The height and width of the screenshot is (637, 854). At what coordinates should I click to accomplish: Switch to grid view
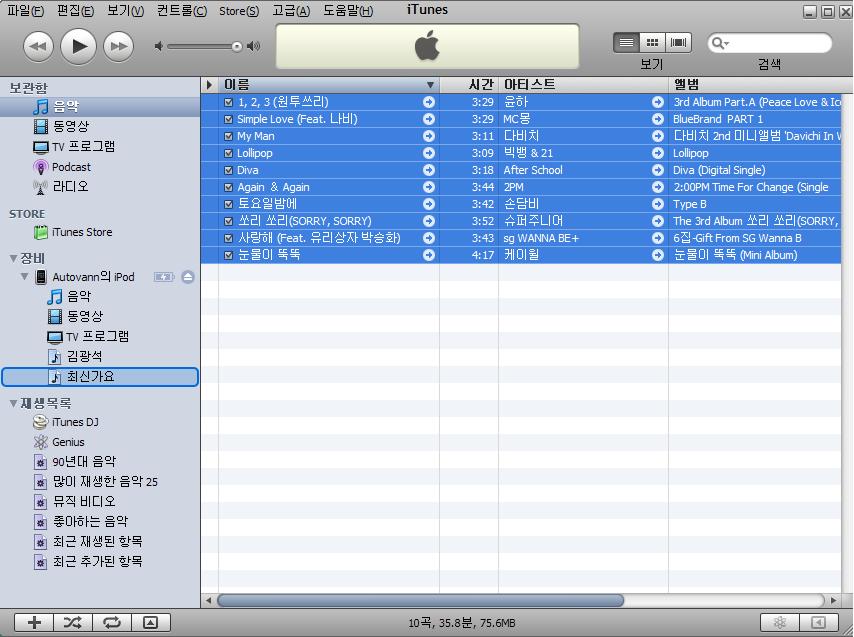[652, 42]
